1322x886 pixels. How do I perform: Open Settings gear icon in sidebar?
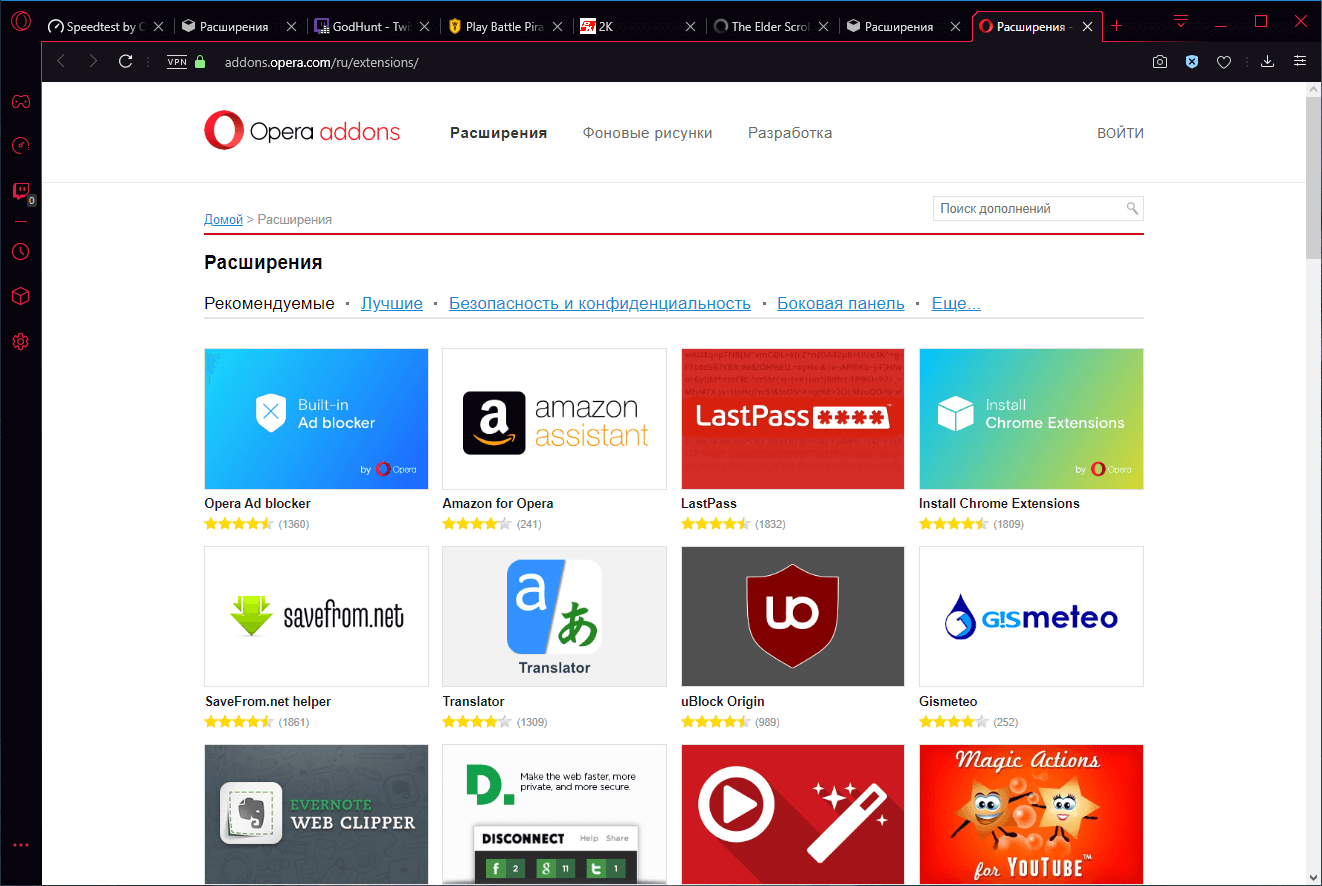click(20, 342)
